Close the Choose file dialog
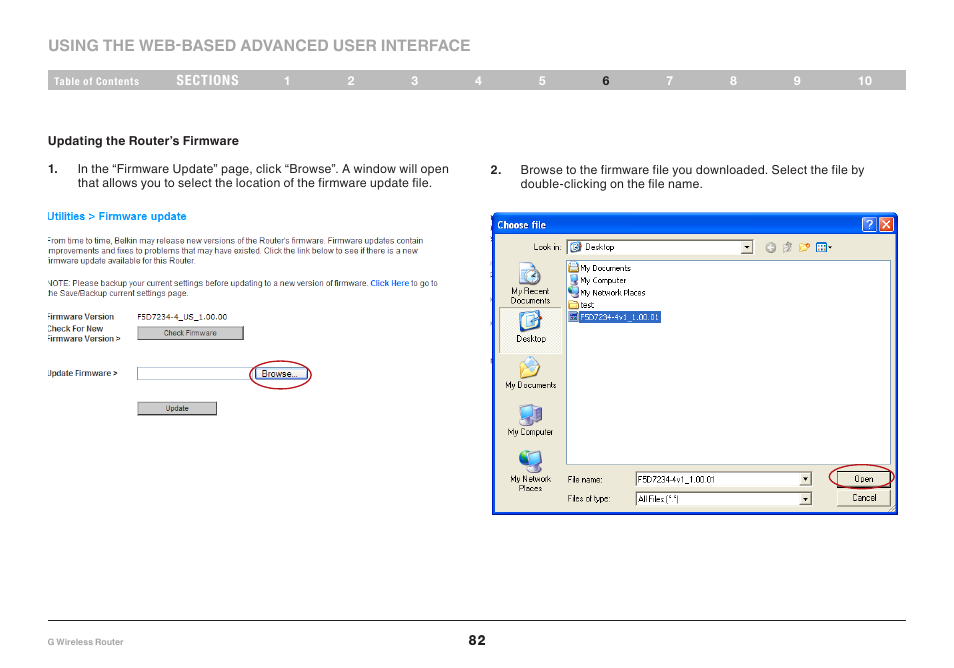The image size is (954, 668). coord(886,224)
